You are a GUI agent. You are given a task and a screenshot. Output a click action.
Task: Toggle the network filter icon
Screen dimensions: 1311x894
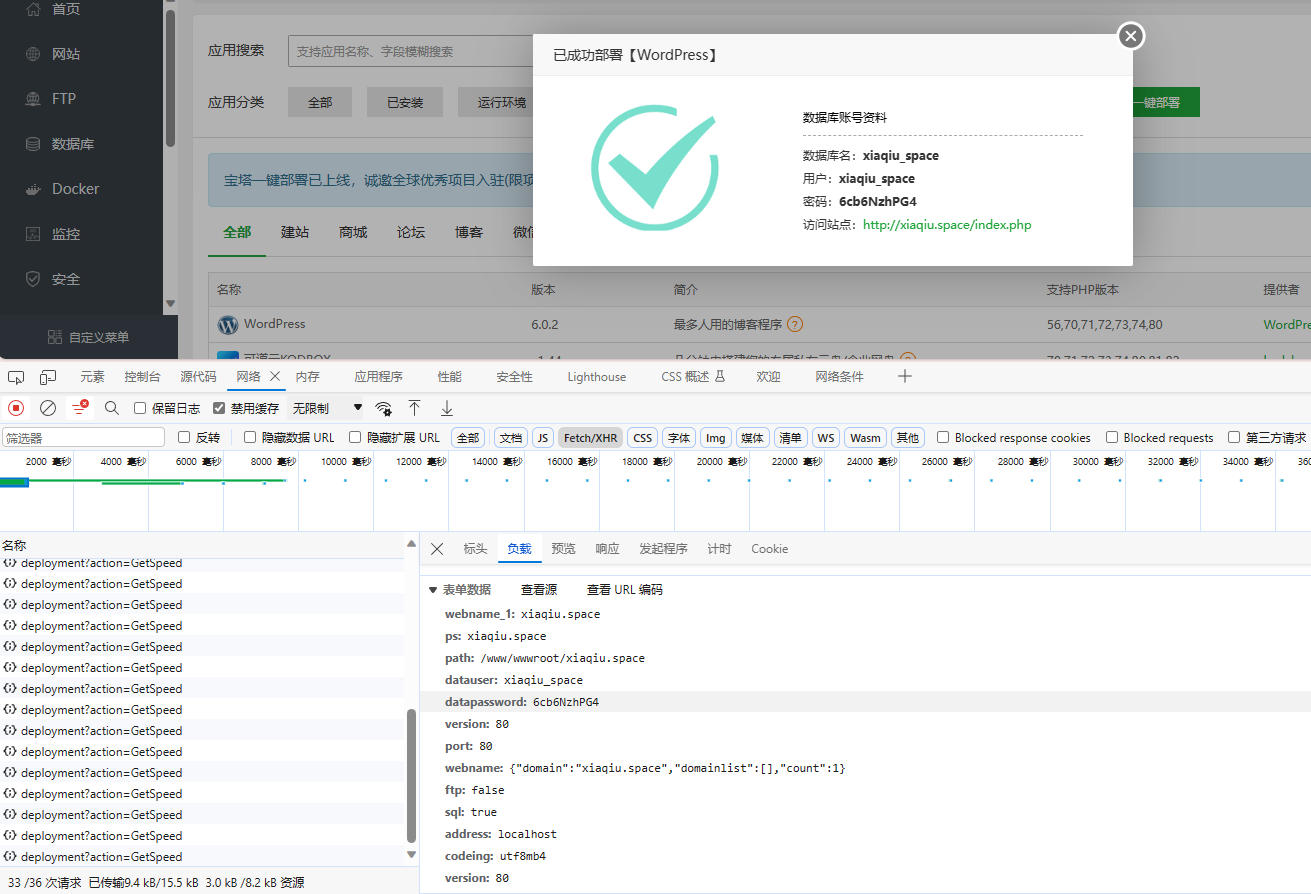[79, 408]
